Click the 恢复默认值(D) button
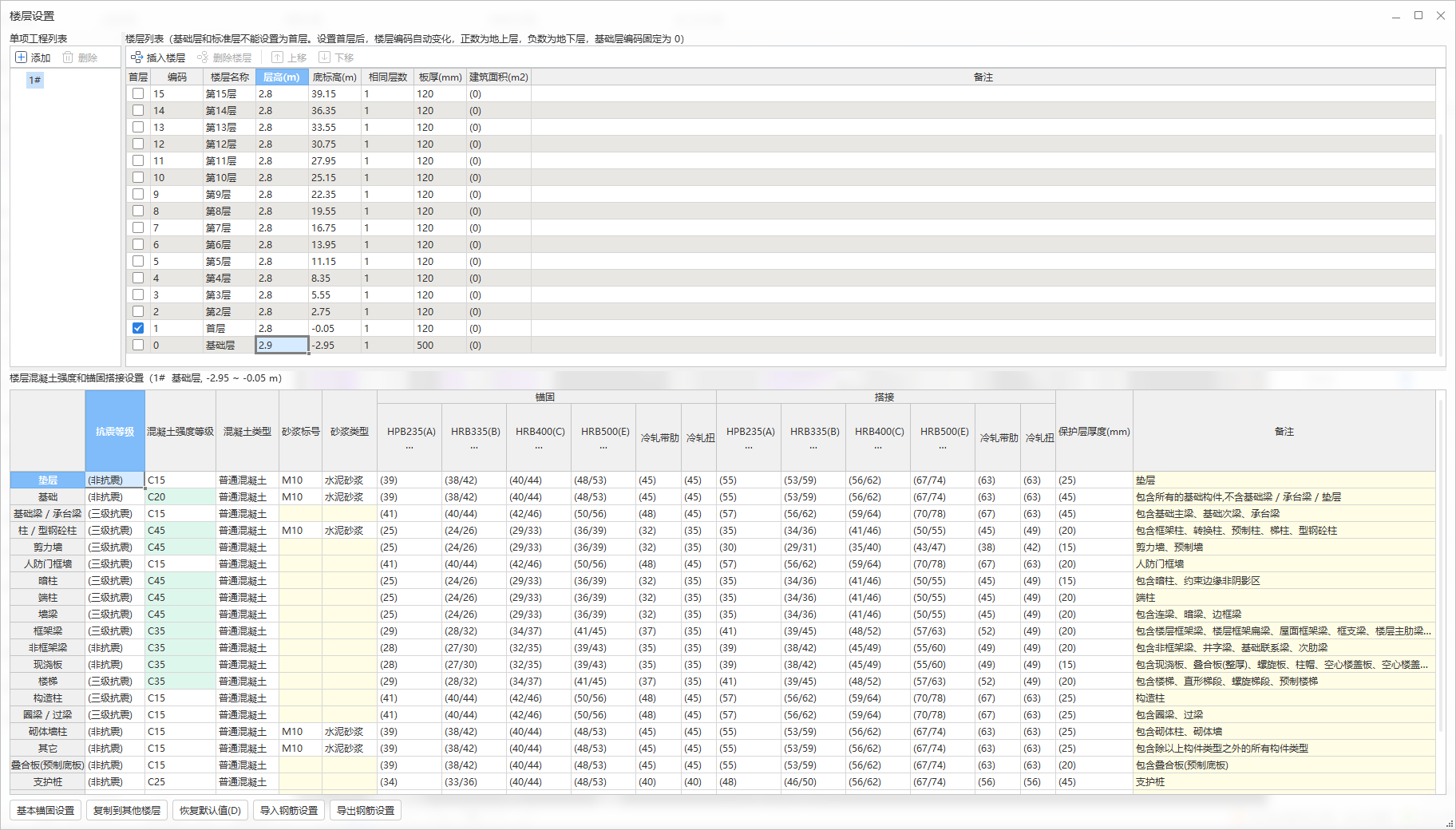The width and height of the screenshot is (1456, 830). click(210, 810)
